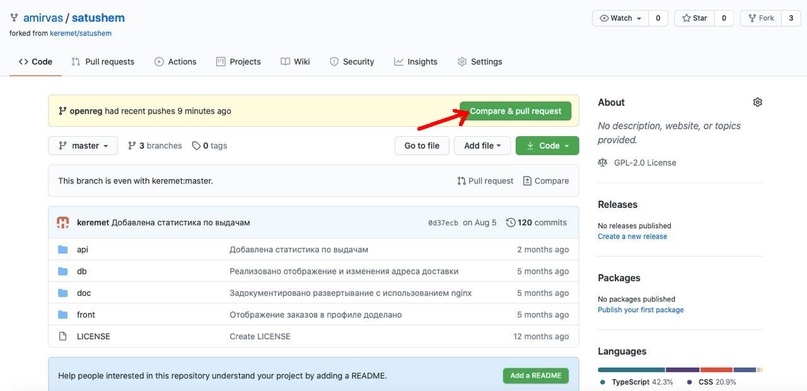
Task: Open the amirvas user link
Action: pyautogui.click(x=43, y=18)
